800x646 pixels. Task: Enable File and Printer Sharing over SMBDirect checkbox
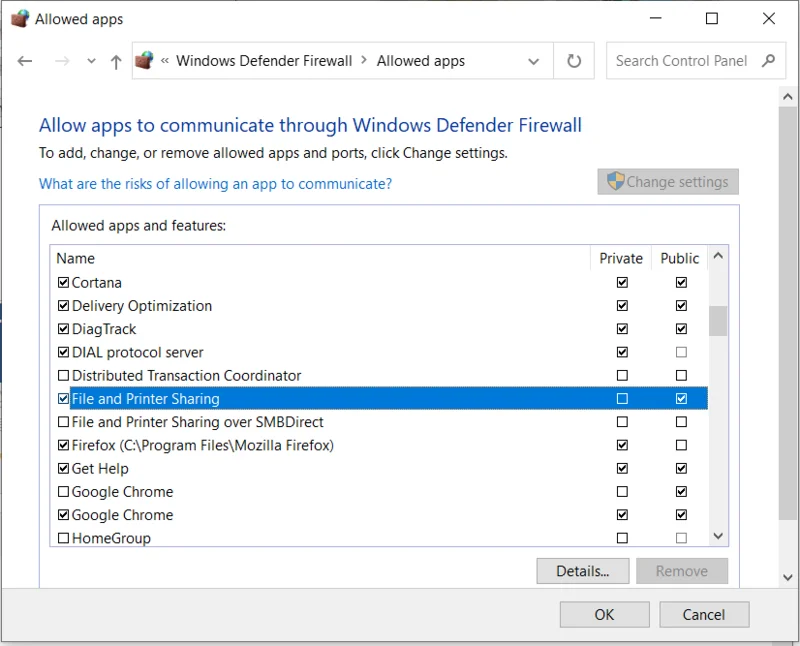coord(63,422)
